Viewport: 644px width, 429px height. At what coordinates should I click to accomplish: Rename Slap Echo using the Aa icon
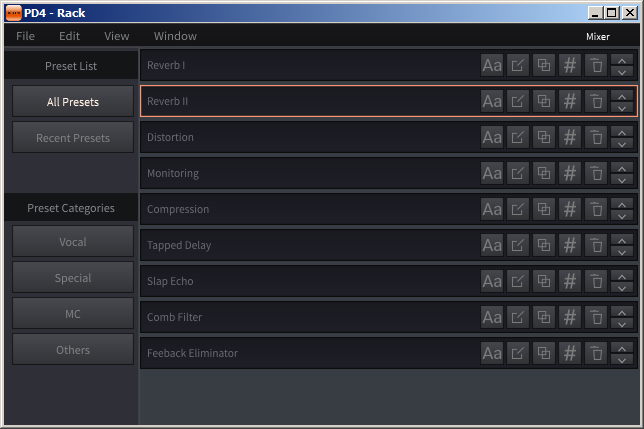point(492,281)
